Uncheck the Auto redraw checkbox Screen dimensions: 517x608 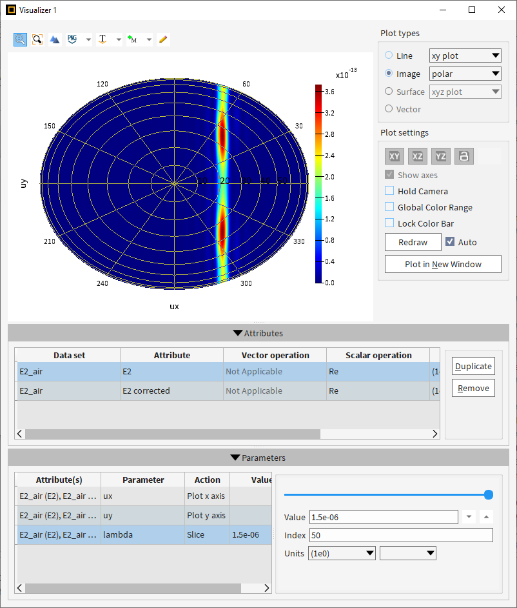click(450, 242)
